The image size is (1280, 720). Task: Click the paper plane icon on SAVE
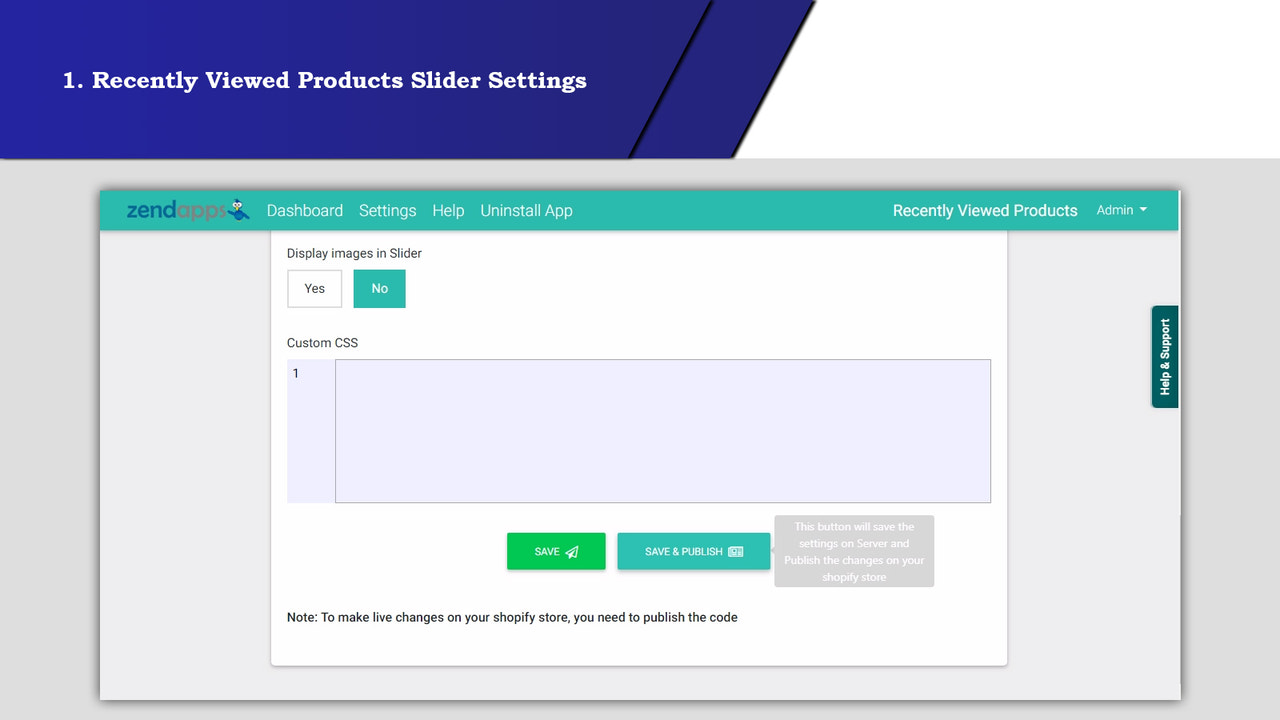coord(571,551)
